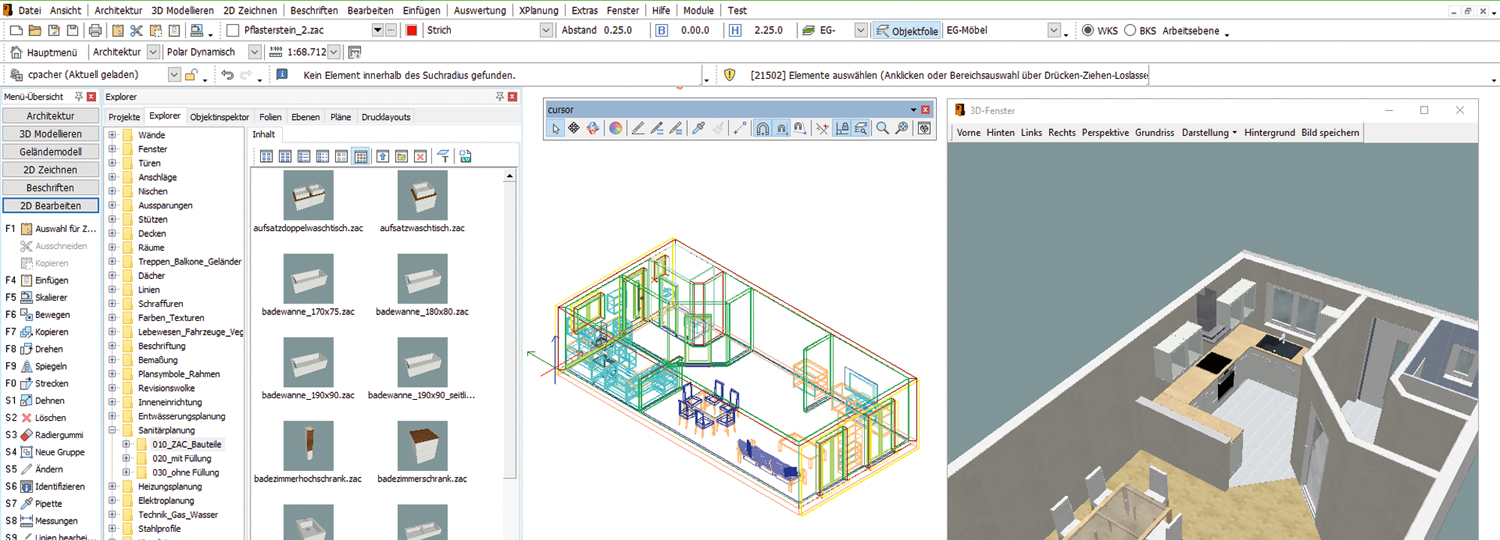1500x540 pixels.
Task: Select the Spiegeln mirror tool
Action: pos(51,366)
